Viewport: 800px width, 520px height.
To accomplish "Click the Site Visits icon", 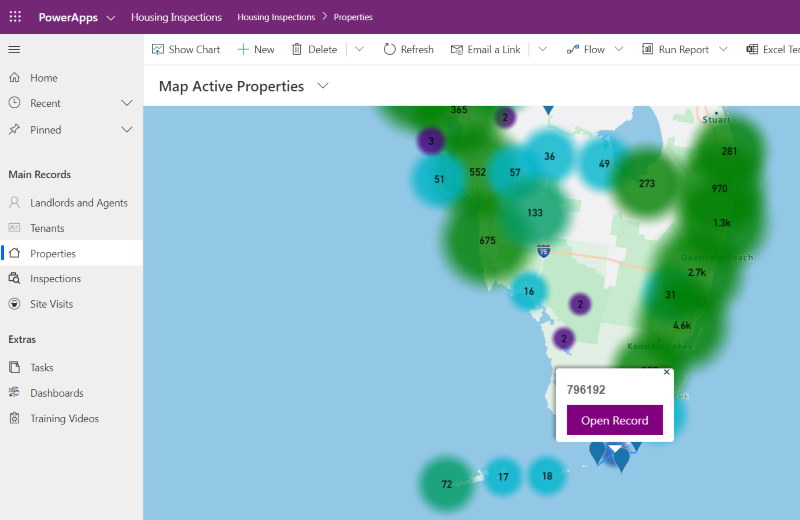I will pos(14,304).
